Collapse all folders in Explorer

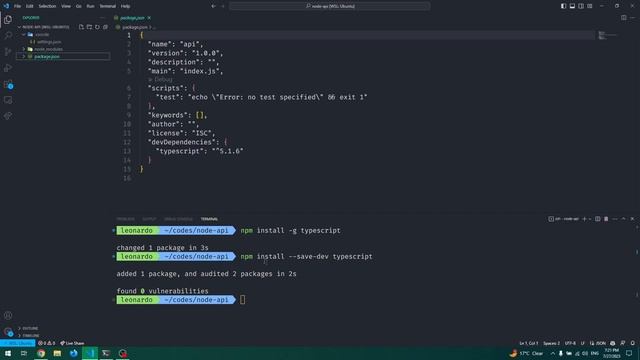coord(105,27)
